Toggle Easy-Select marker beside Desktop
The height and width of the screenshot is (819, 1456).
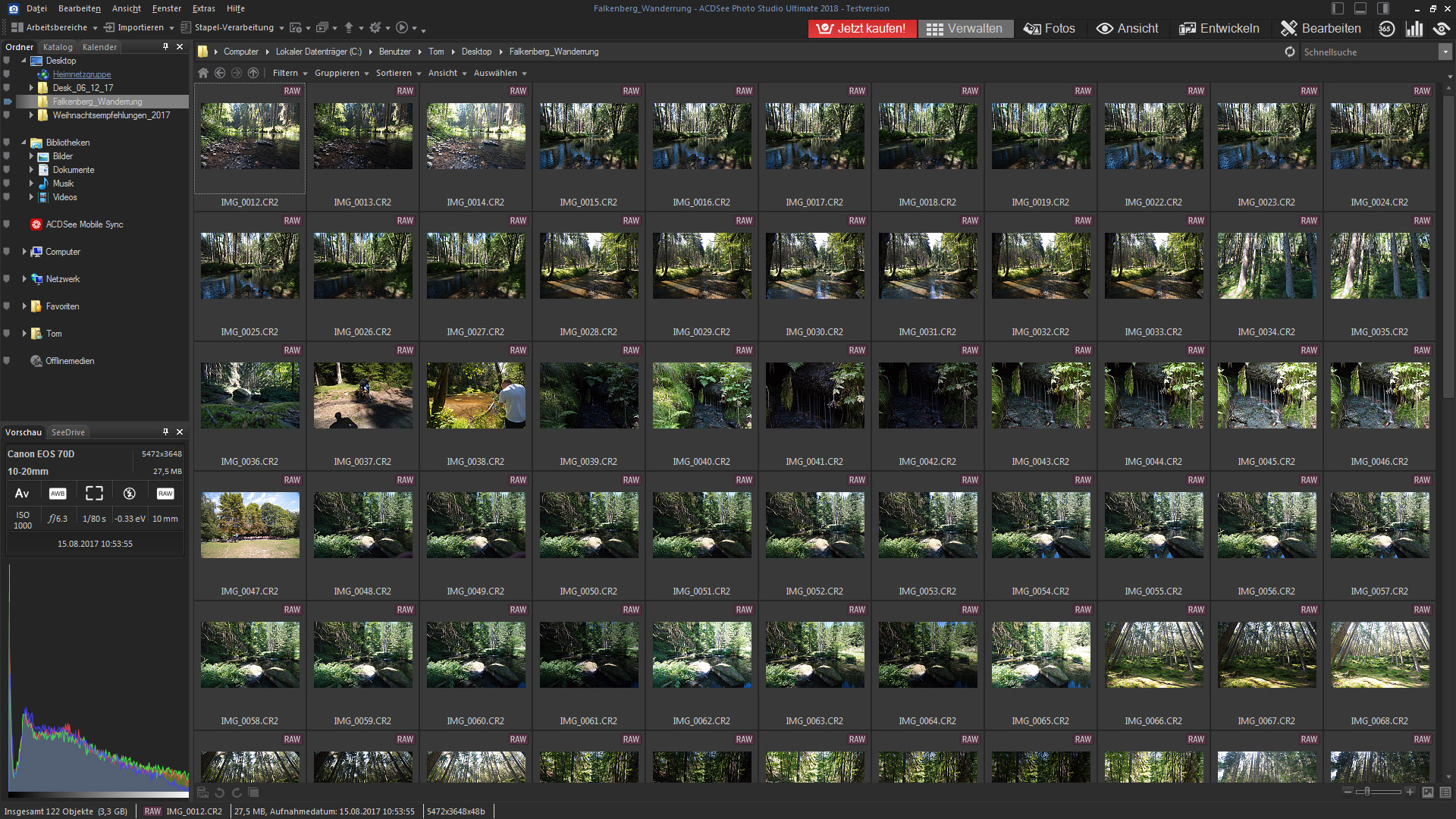(x=7, y=61)
